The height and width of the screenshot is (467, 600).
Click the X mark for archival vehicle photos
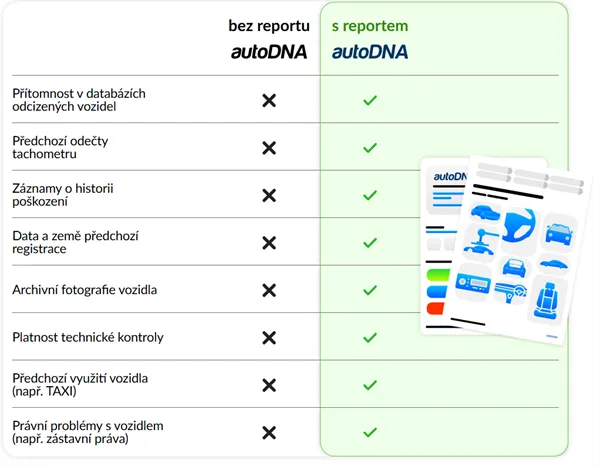[268, 290]
